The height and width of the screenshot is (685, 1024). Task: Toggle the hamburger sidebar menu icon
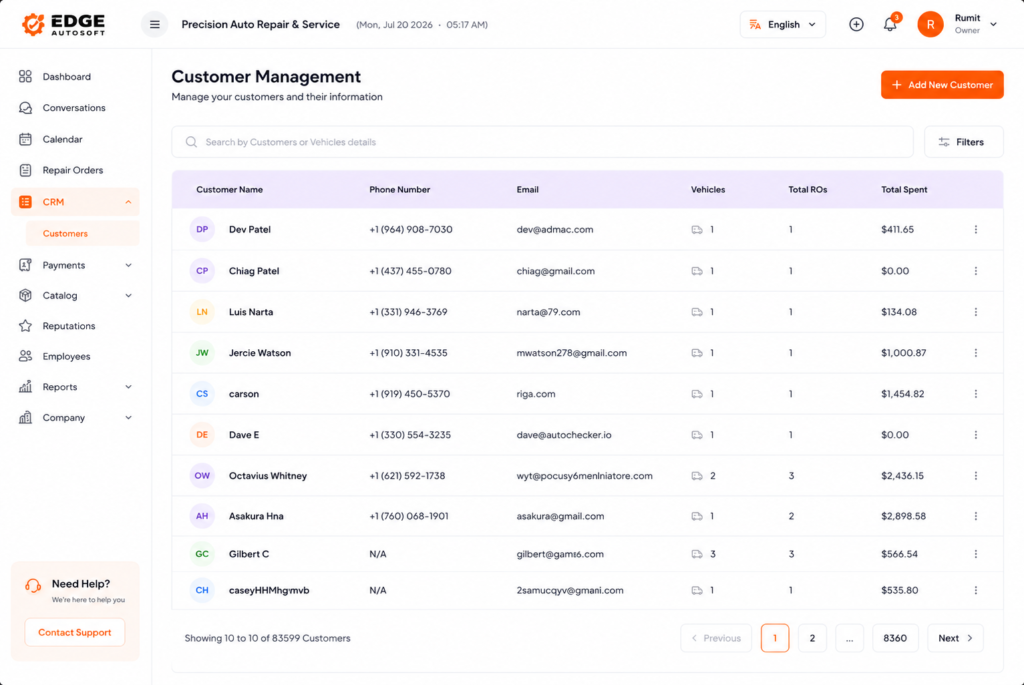click(x=155, y=24)
